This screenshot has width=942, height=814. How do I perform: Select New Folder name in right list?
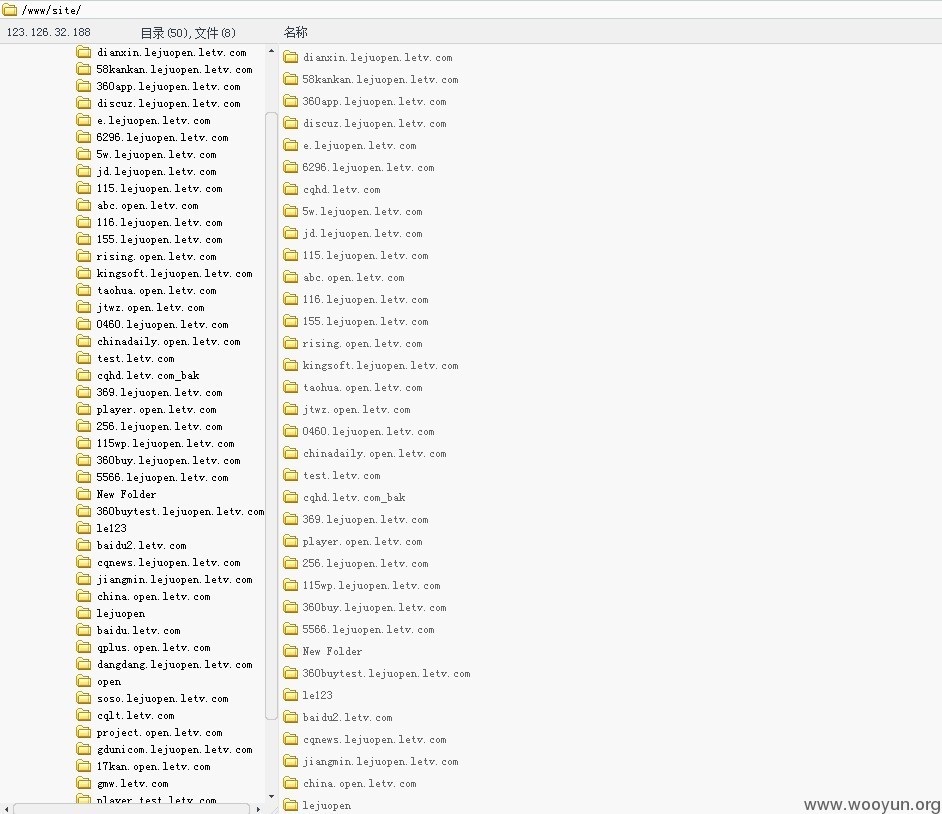[x=332, y=651]
